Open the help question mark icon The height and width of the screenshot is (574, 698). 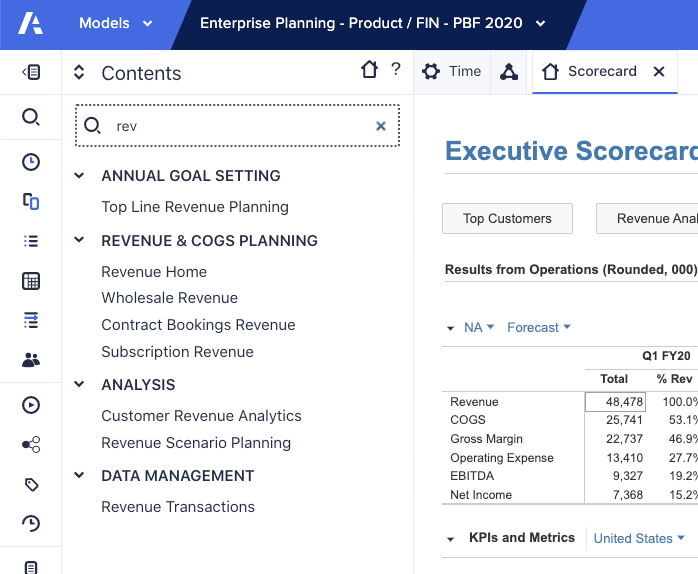point(396,70)
